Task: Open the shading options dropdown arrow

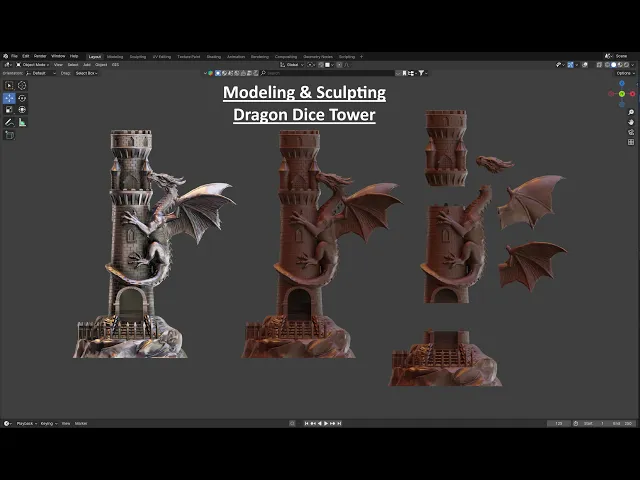Action: point(633,64)
